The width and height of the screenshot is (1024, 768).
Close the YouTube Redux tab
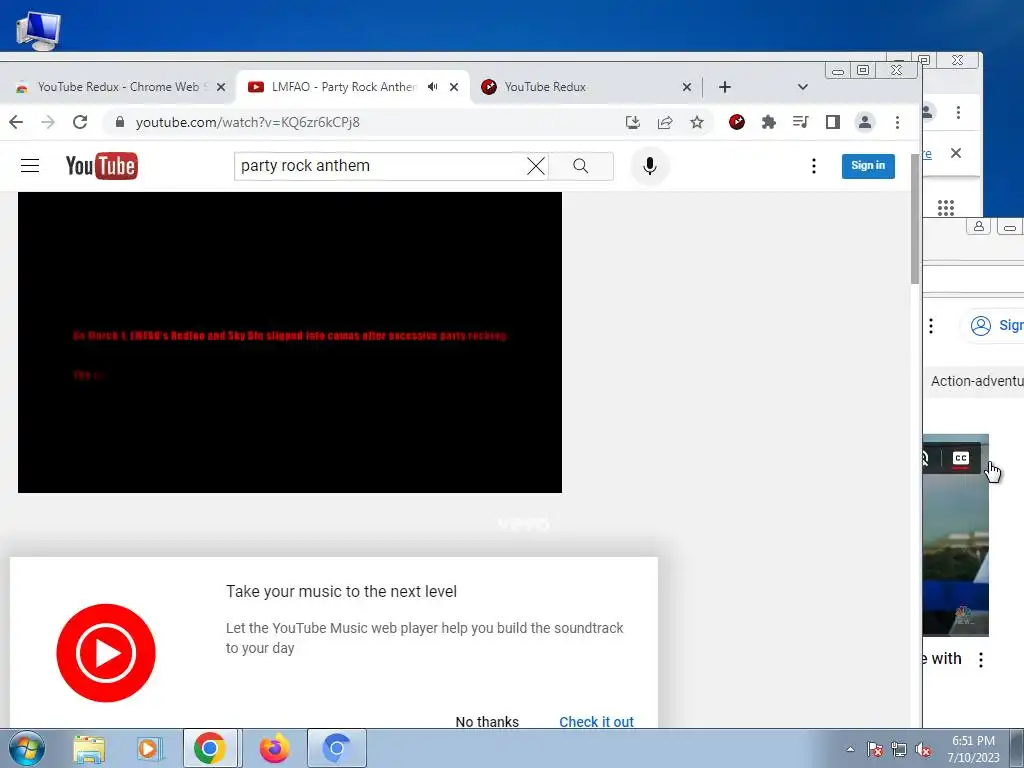click(x=686, y=87)
